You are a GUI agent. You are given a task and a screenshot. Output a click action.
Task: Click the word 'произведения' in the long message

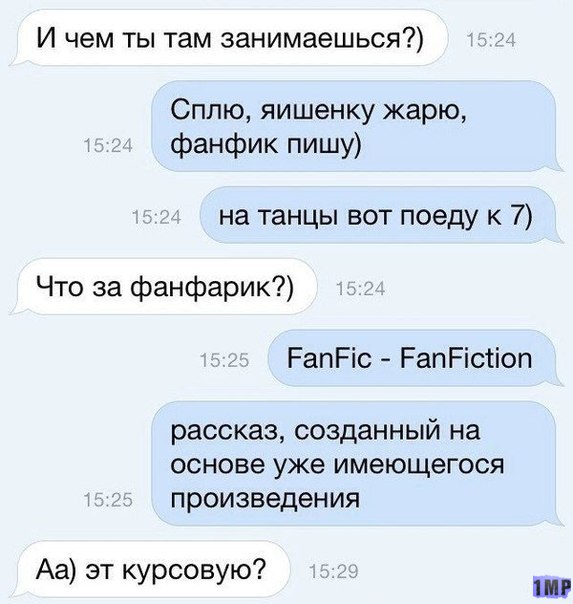point(265,499)
